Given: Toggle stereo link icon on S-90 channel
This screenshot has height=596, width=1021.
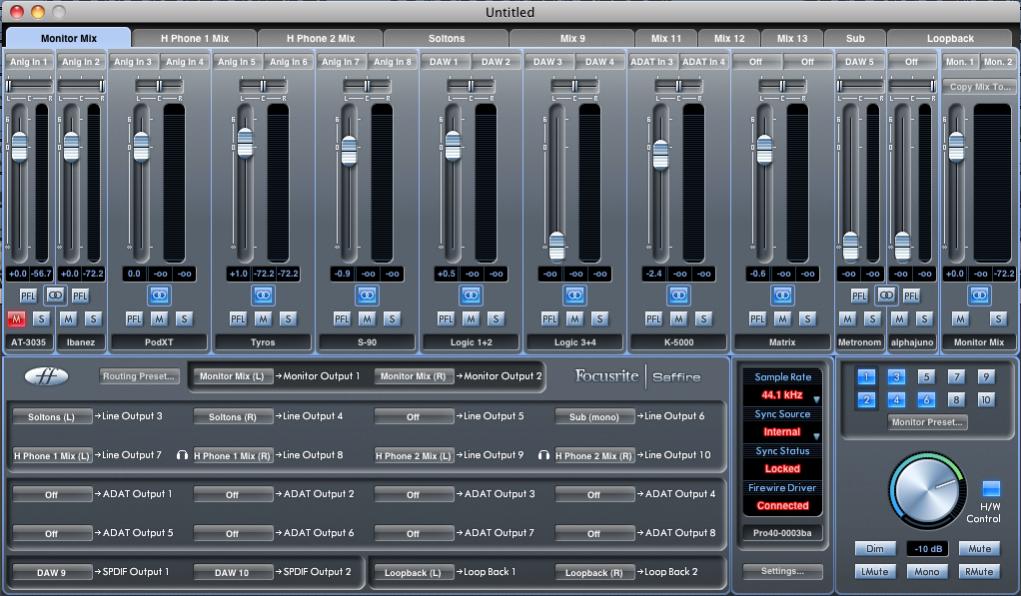Looking at the screenshot, I should pos(367,296).
